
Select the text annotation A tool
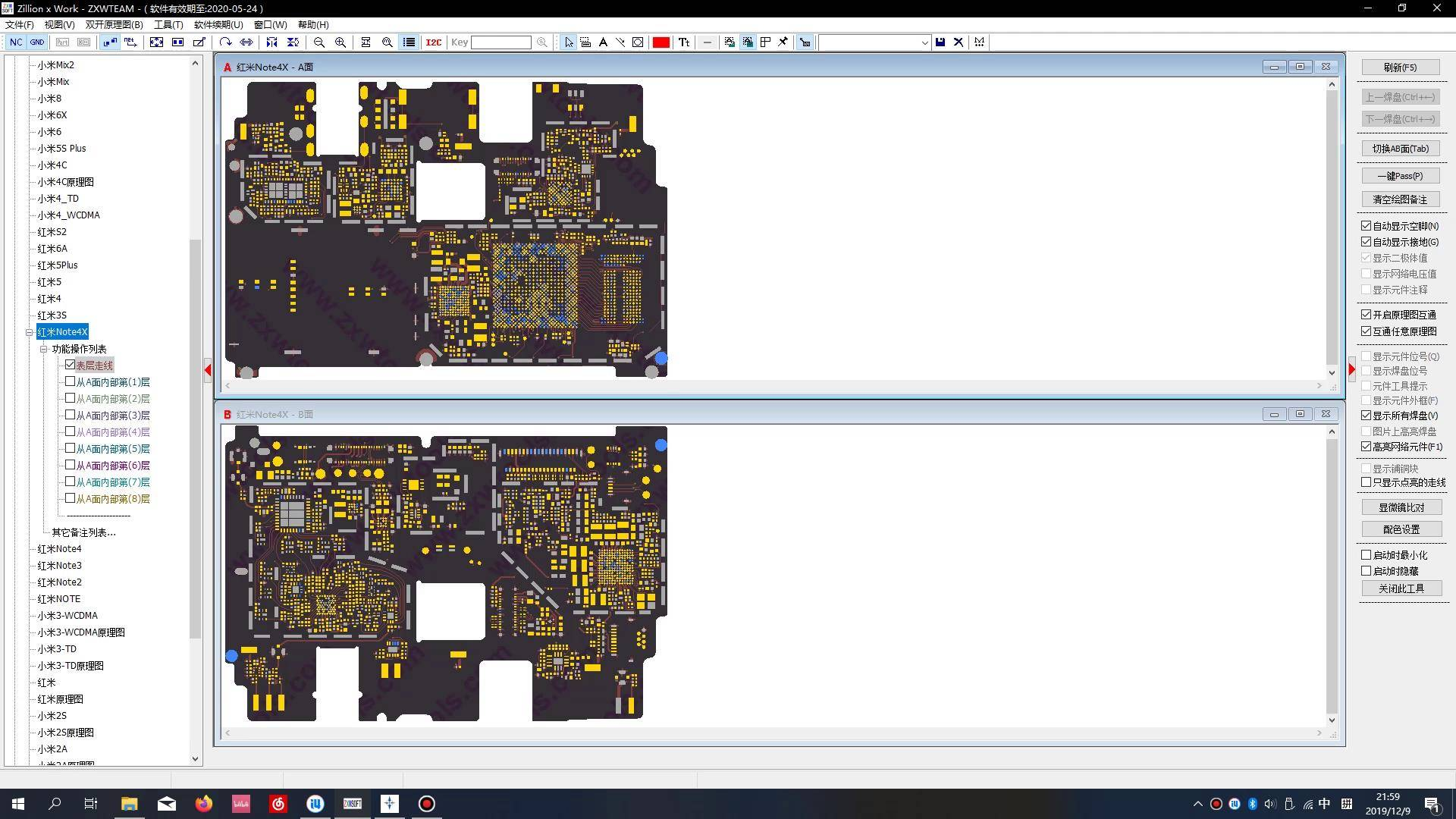pyautogui.click(x=603, y=42)
